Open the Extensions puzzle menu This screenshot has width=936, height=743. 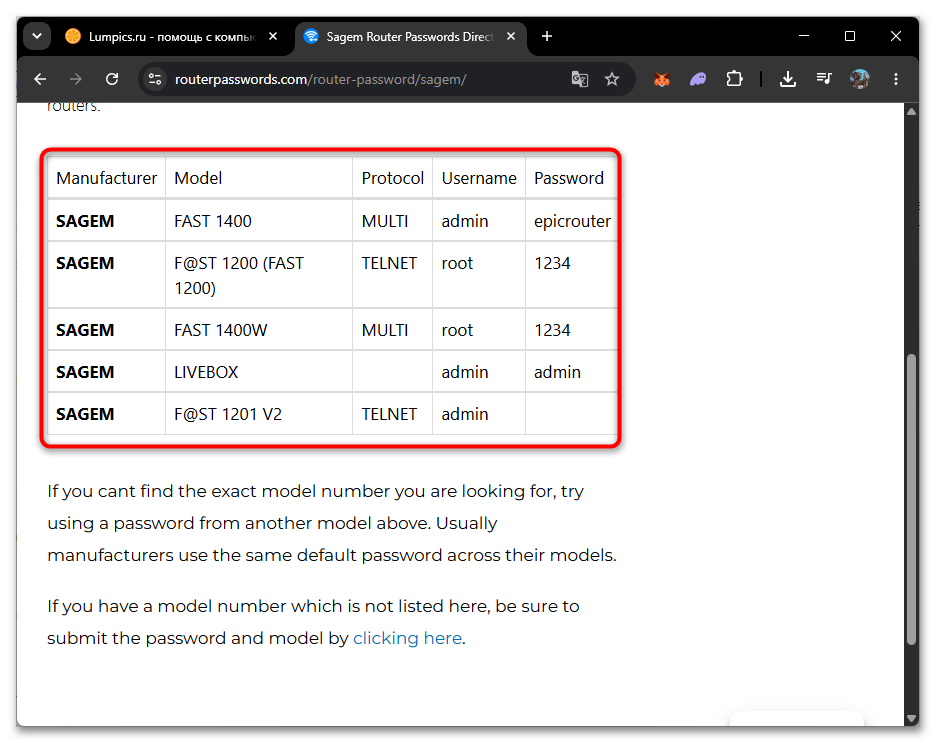click(734, 79)
